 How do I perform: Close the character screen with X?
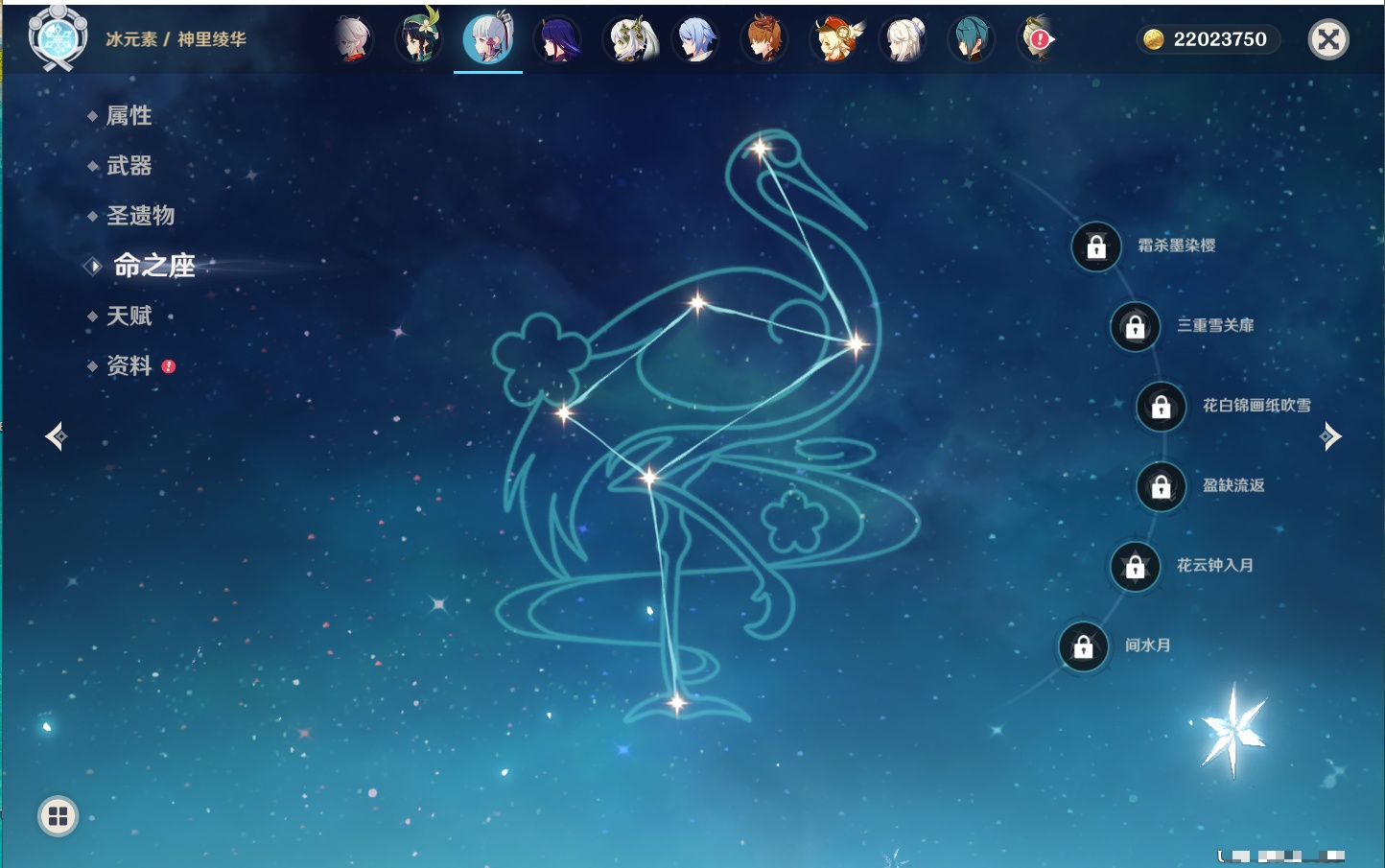pyautogui.click(x=1328, y=39)
